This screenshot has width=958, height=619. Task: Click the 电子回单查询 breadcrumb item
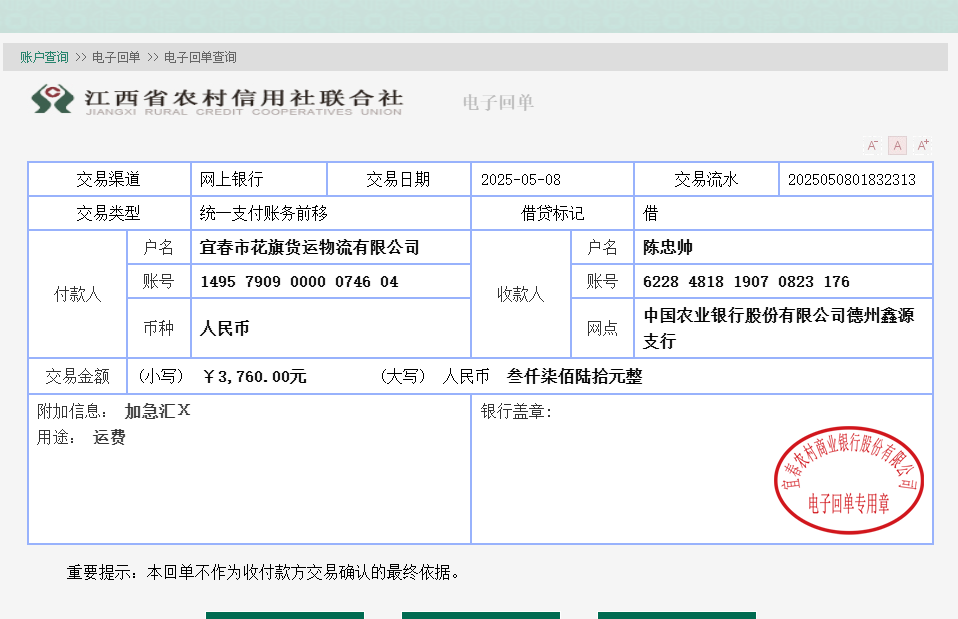point(200,57)
